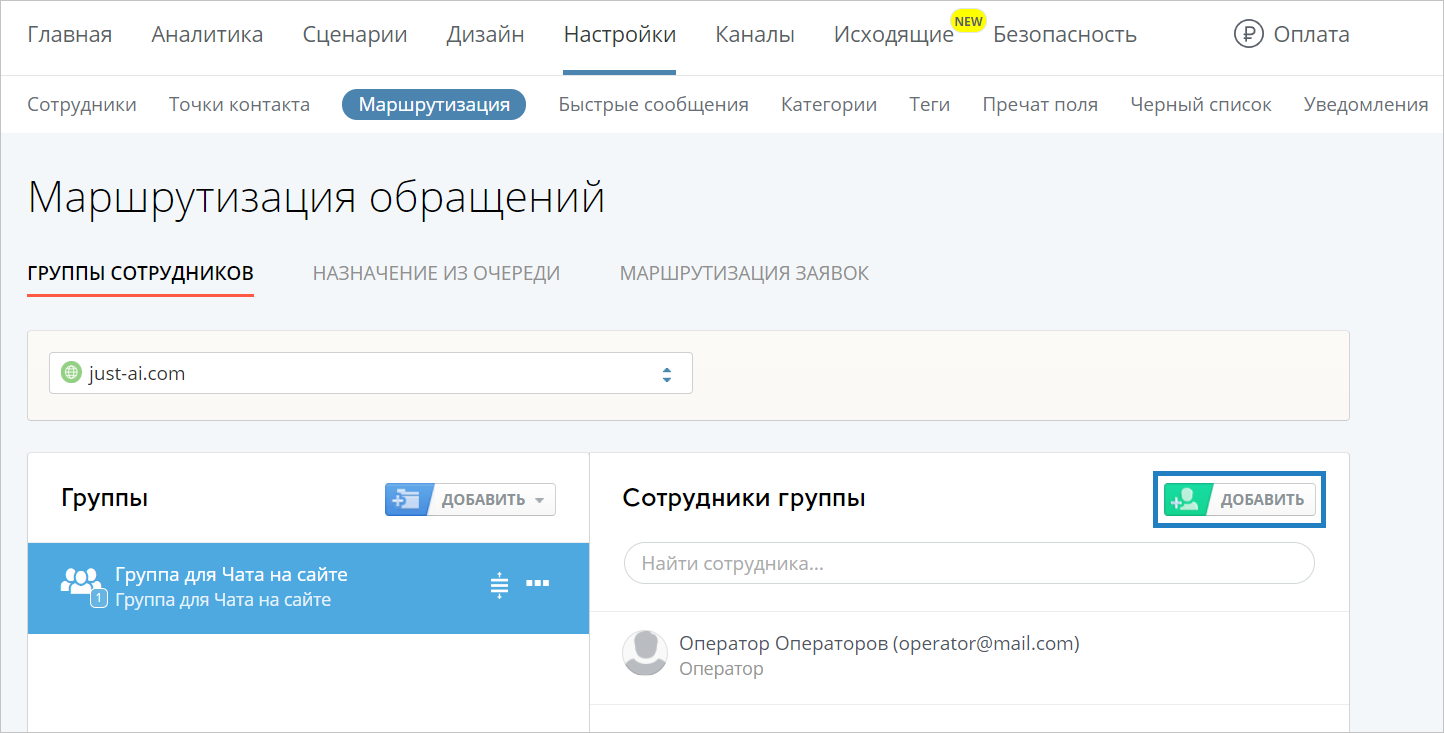Click the group people icon in the list
This screenshot has width=1444, height=733.
point(81,582)
